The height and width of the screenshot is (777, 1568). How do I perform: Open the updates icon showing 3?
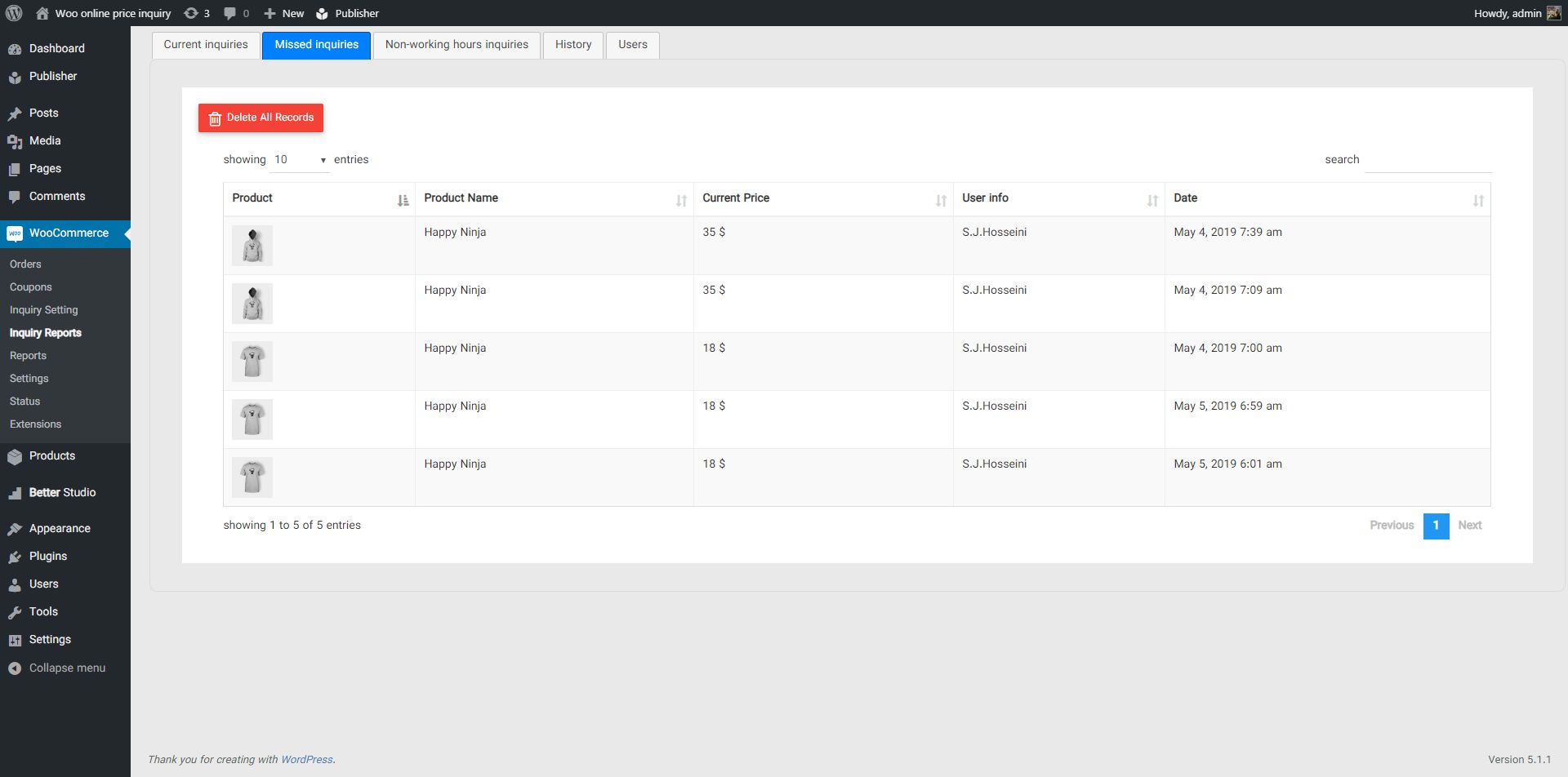point(191,13)
